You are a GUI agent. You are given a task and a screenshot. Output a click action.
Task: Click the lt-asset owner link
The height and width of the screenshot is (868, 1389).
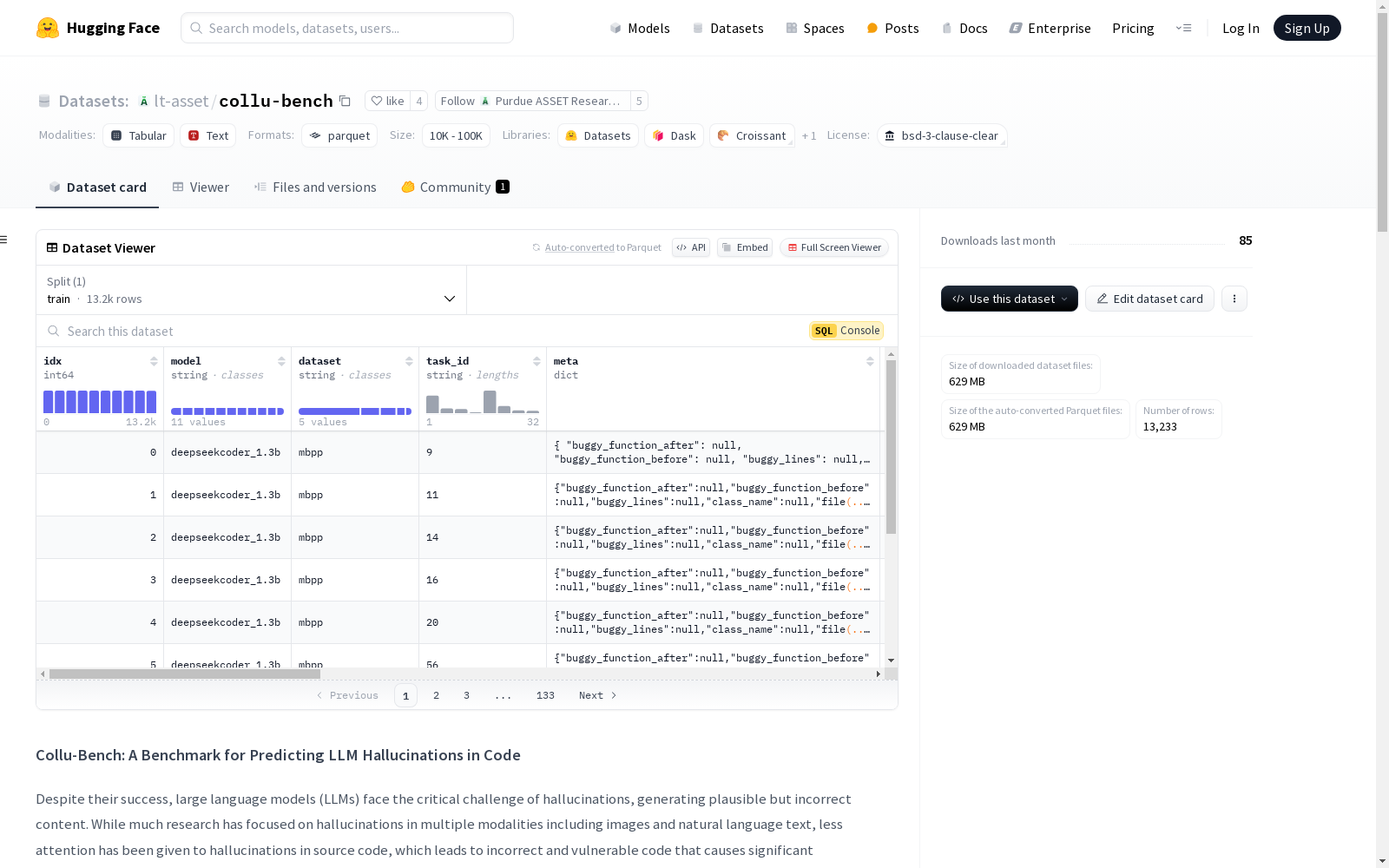point(181,101)
